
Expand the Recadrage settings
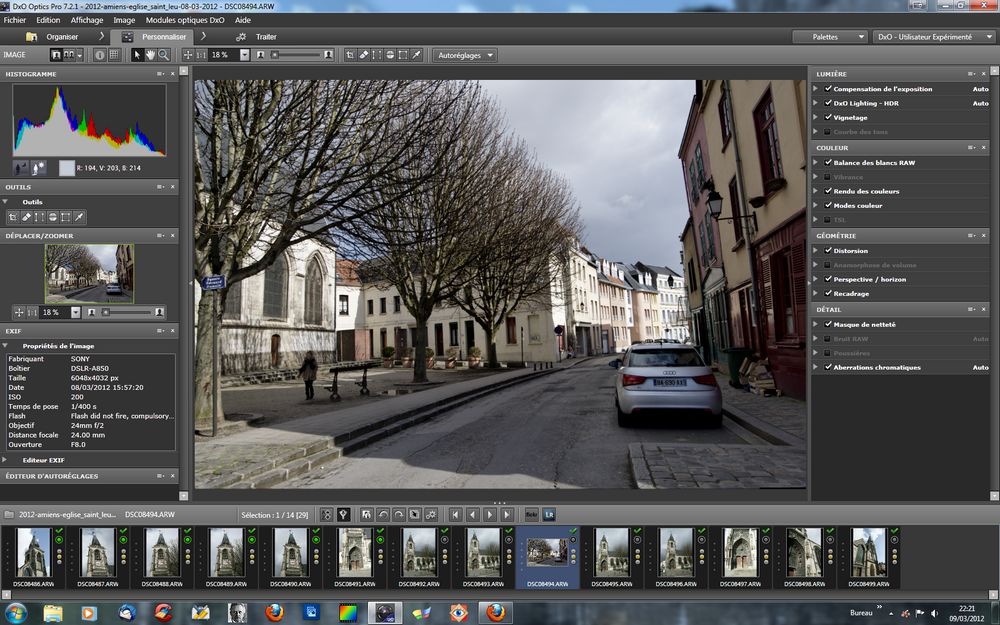tap(816, 293)
